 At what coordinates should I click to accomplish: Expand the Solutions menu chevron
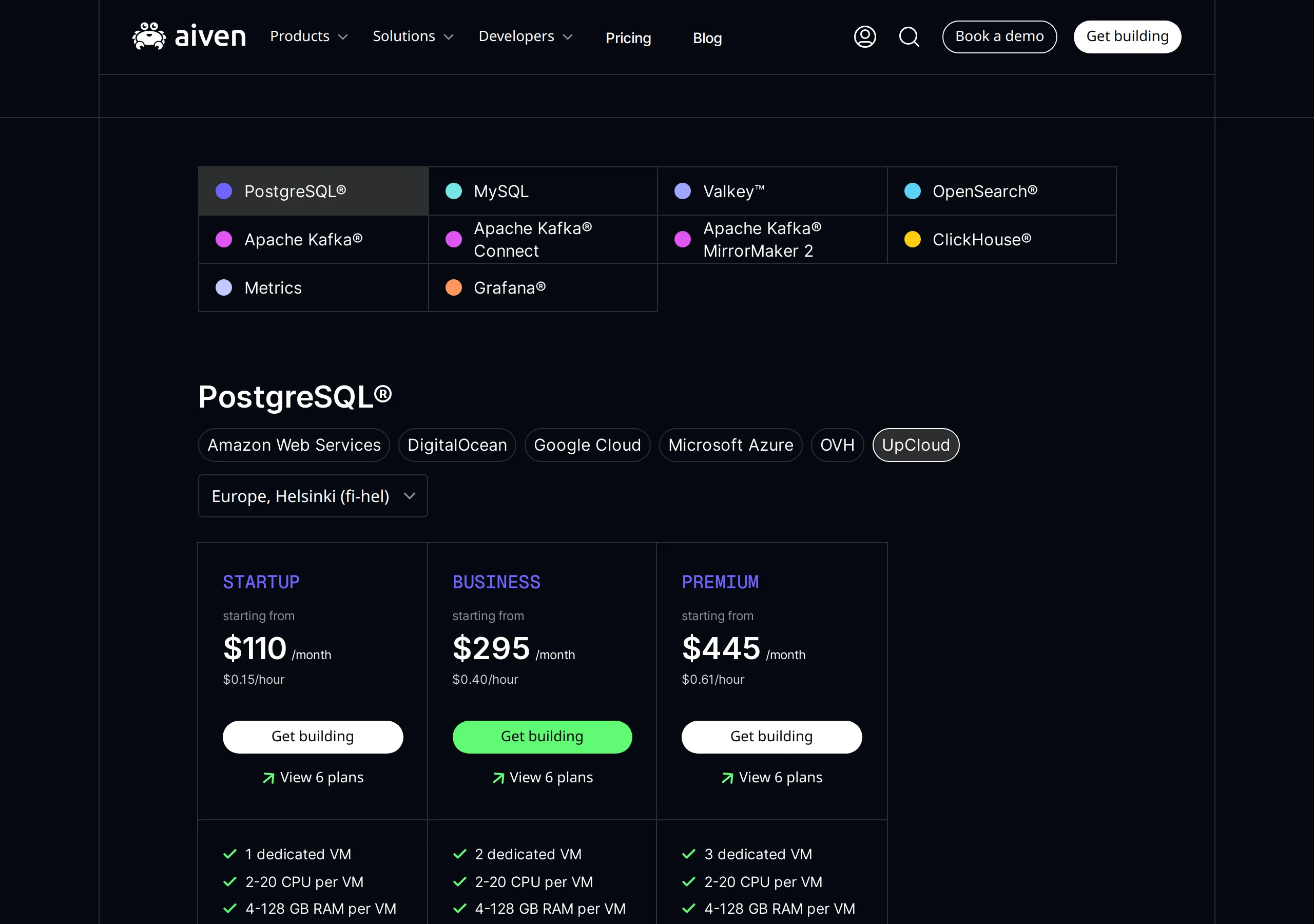(x=449, y=37)
